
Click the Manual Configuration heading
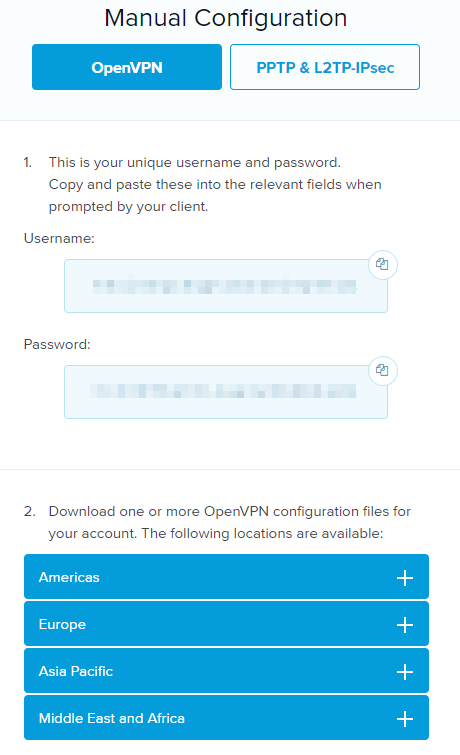pos(226,18)
